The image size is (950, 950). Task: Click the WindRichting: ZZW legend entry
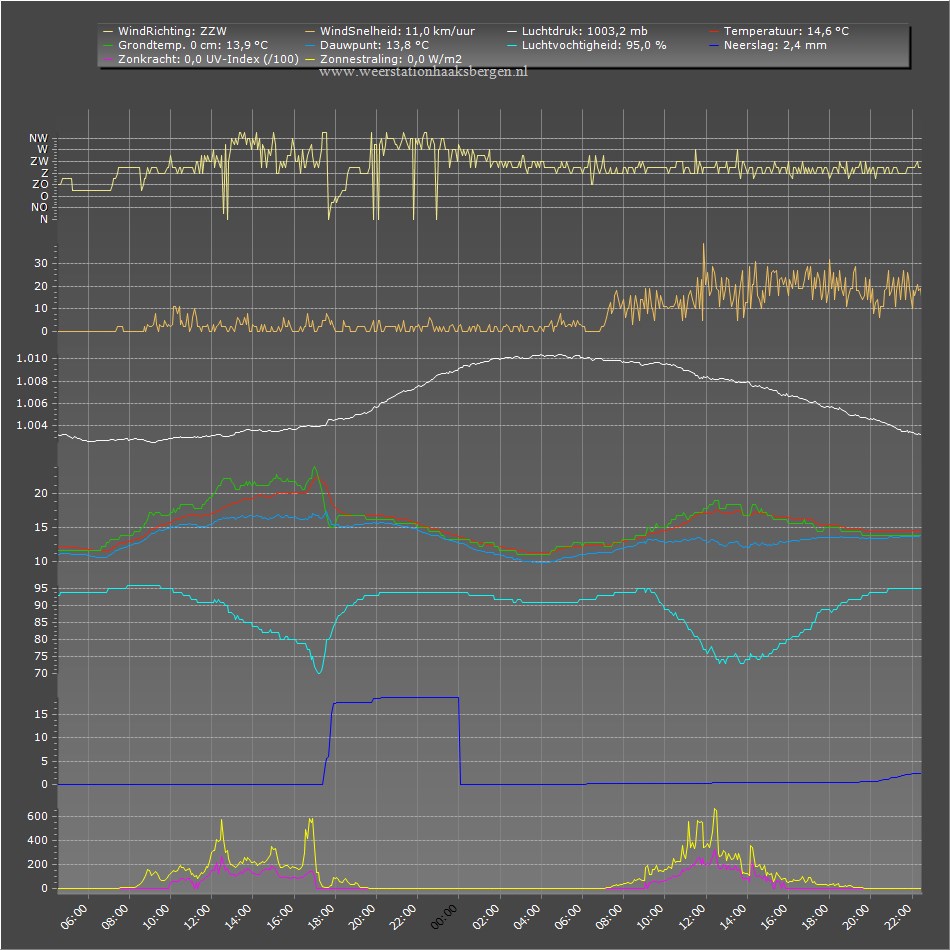(165, 31)
